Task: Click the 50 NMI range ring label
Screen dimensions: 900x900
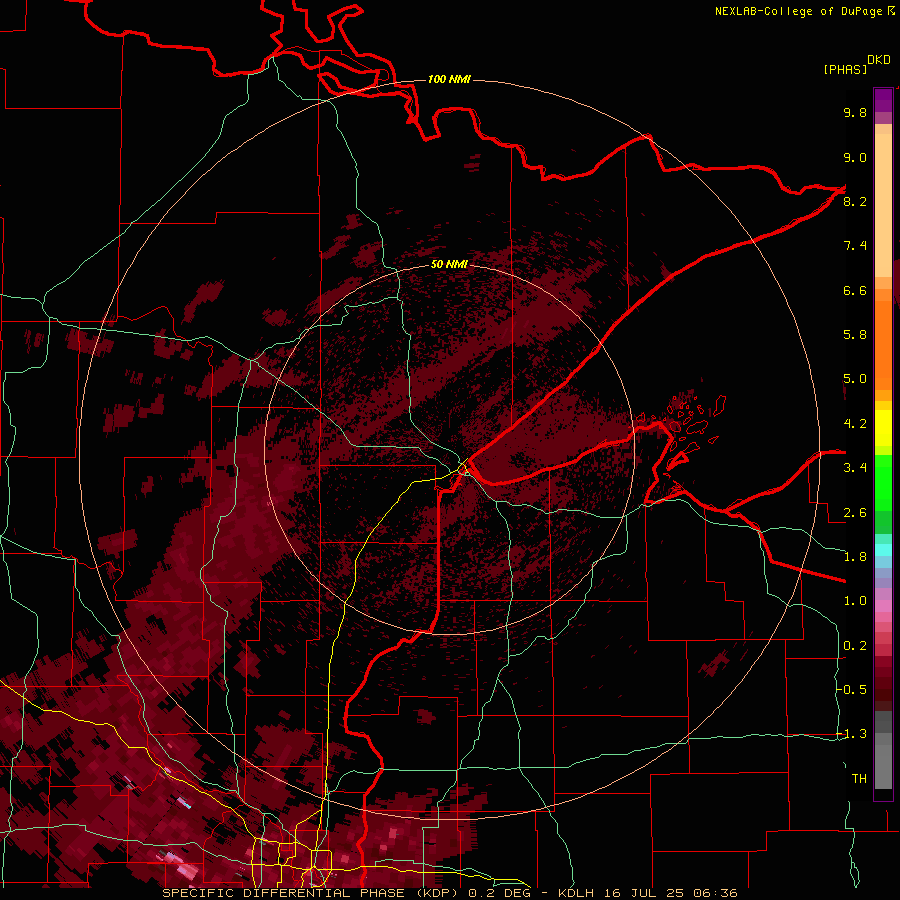Action: pos(449,264)
